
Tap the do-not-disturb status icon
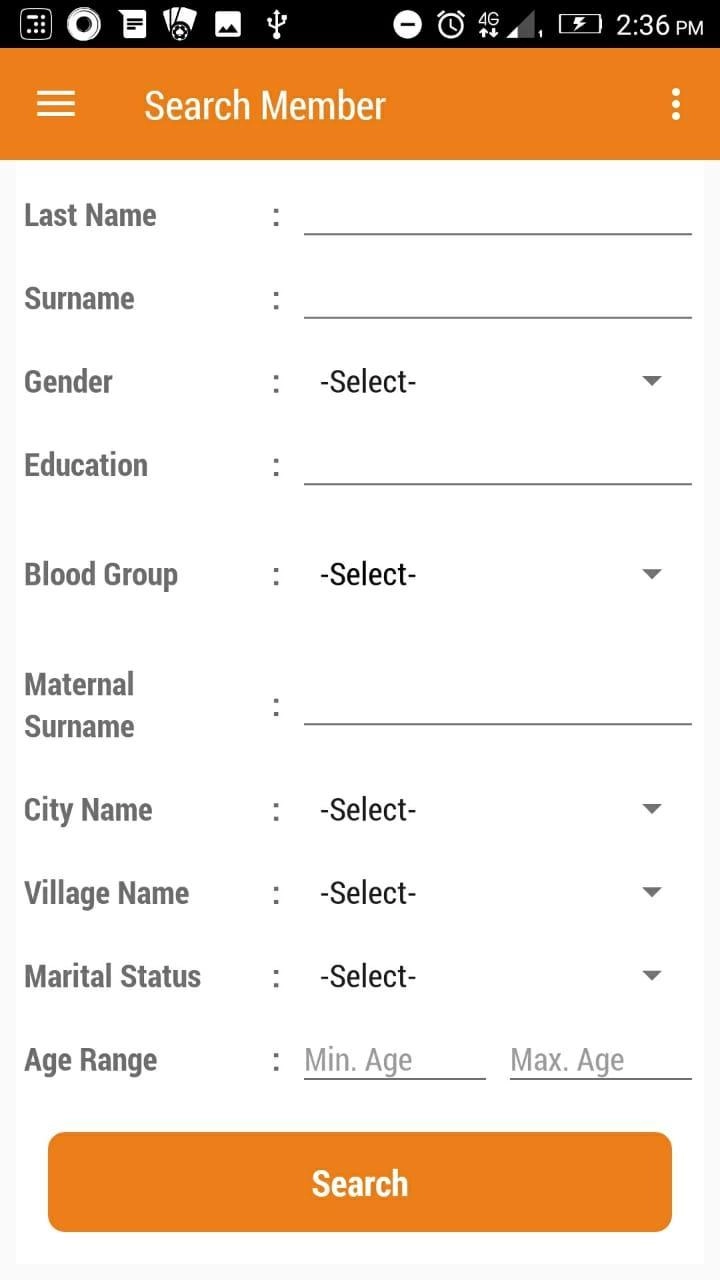click(408, 24)
